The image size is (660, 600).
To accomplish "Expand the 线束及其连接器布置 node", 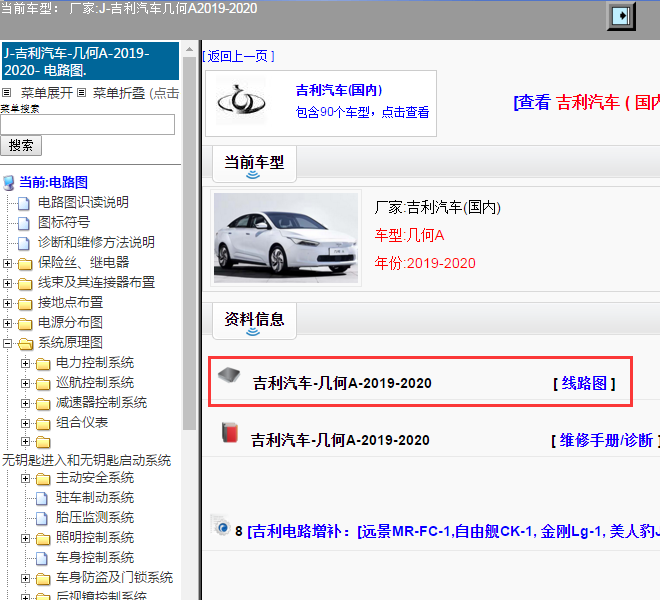I will 7,283.
